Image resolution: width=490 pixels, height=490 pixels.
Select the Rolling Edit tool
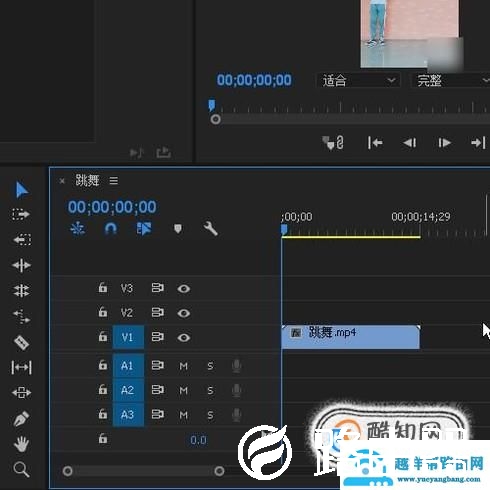pyautogui.click(x=21, y=291)
